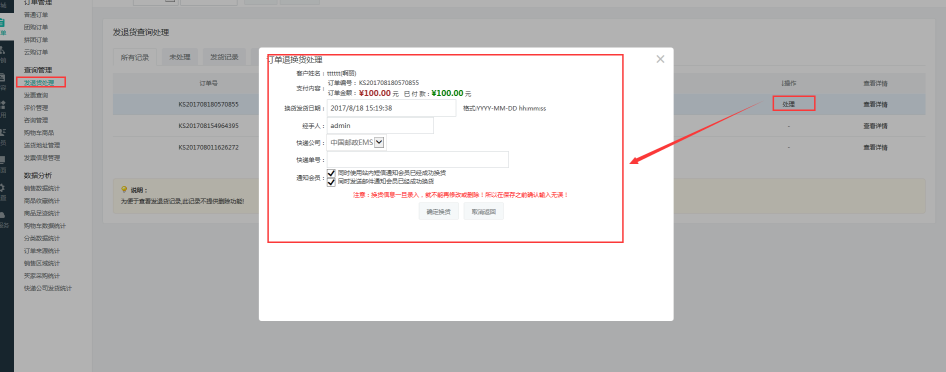This screenshot has width=946, height=372.
Task: Click the light bulb 说明 icon
Action: point(124,189)
